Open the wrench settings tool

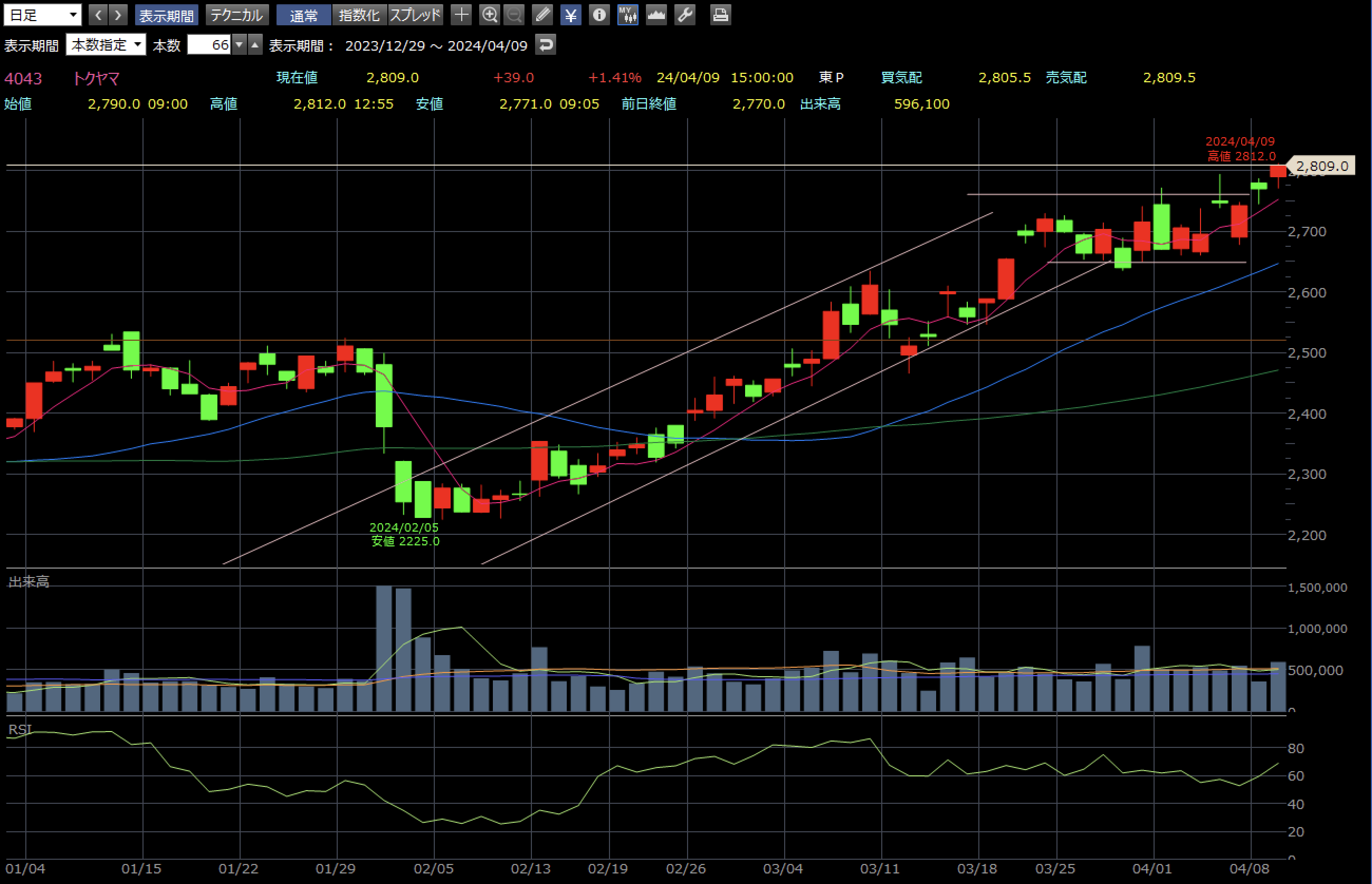(684, 15)
